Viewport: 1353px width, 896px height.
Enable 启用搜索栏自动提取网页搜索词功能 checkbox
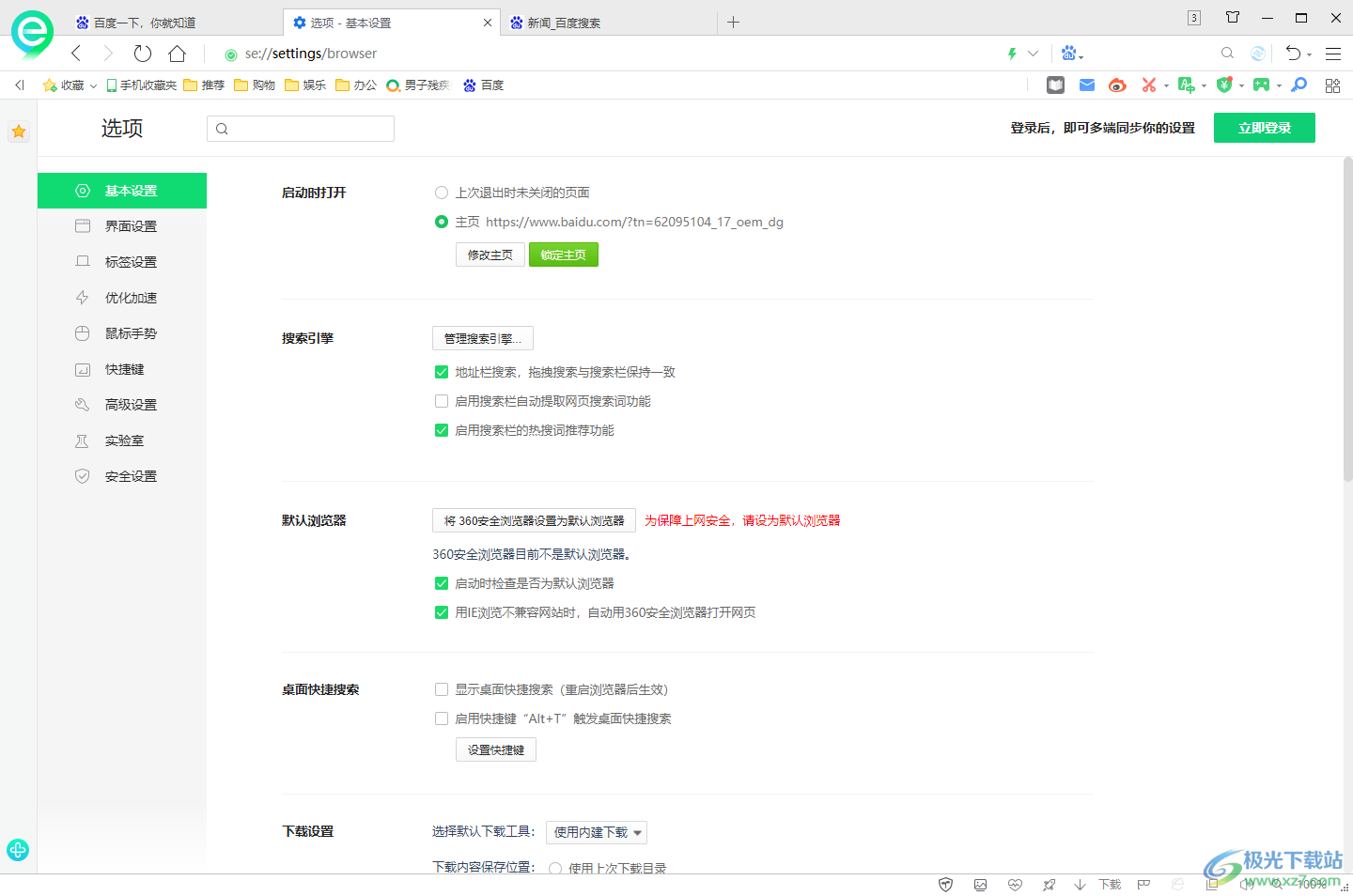click(x=442, y=401)
